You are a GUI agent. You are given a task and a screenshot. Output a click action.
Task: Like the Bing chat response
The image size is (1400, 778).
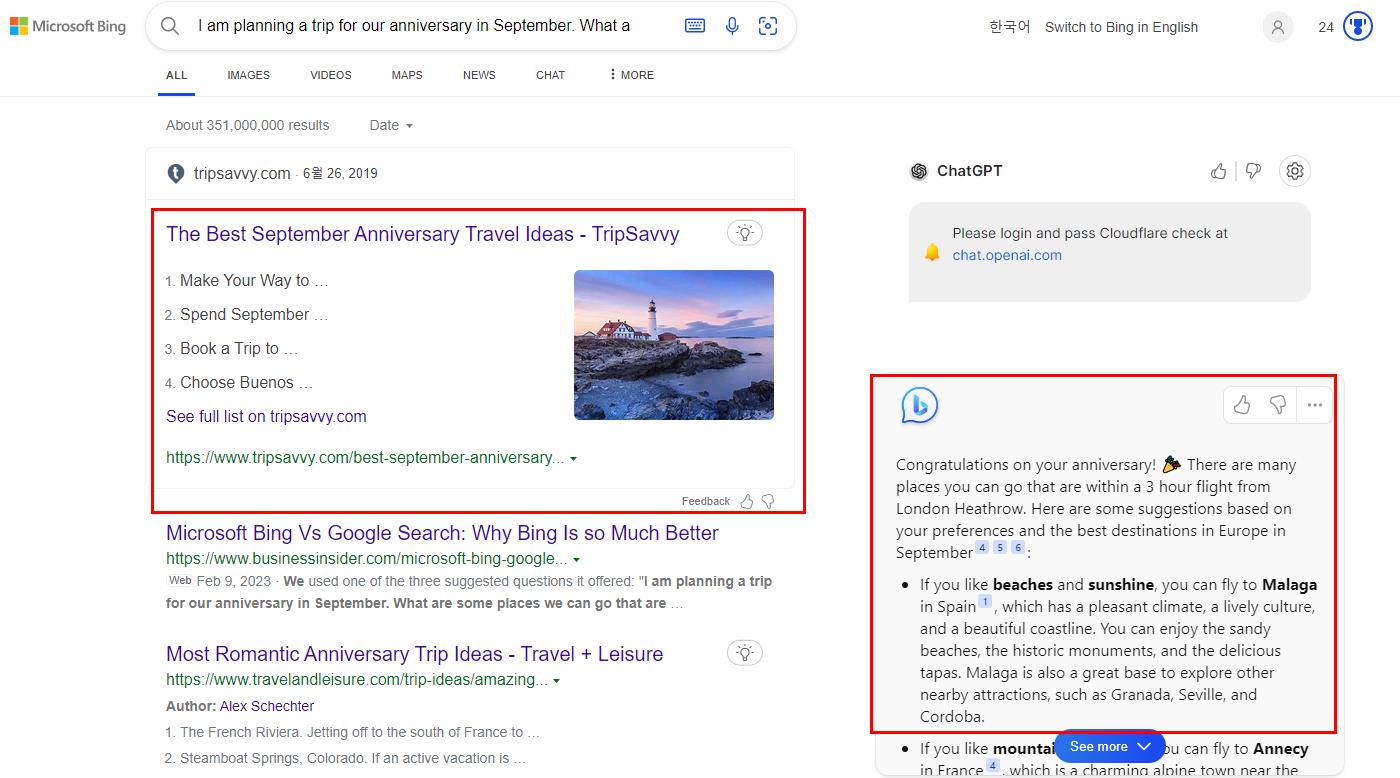click(x=1242, y=405)
